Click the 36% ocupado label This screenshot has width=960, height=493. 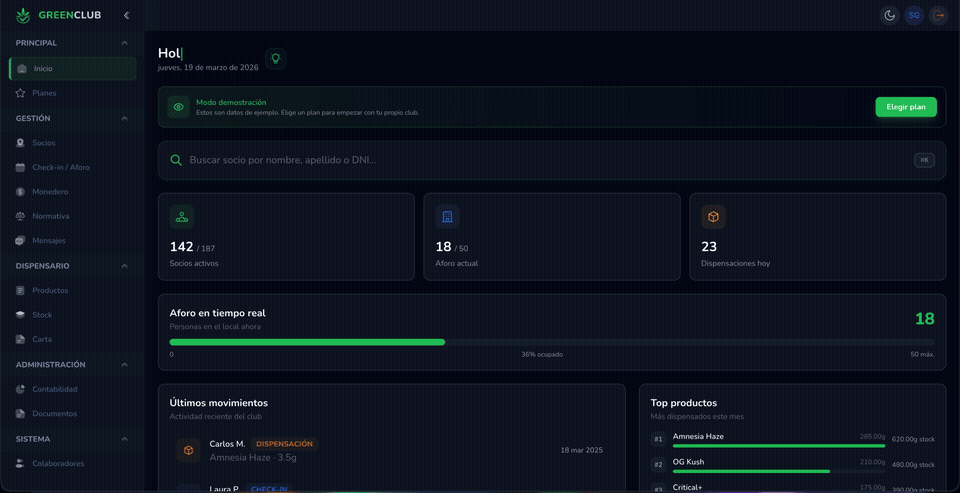click(x=542, y=355)
